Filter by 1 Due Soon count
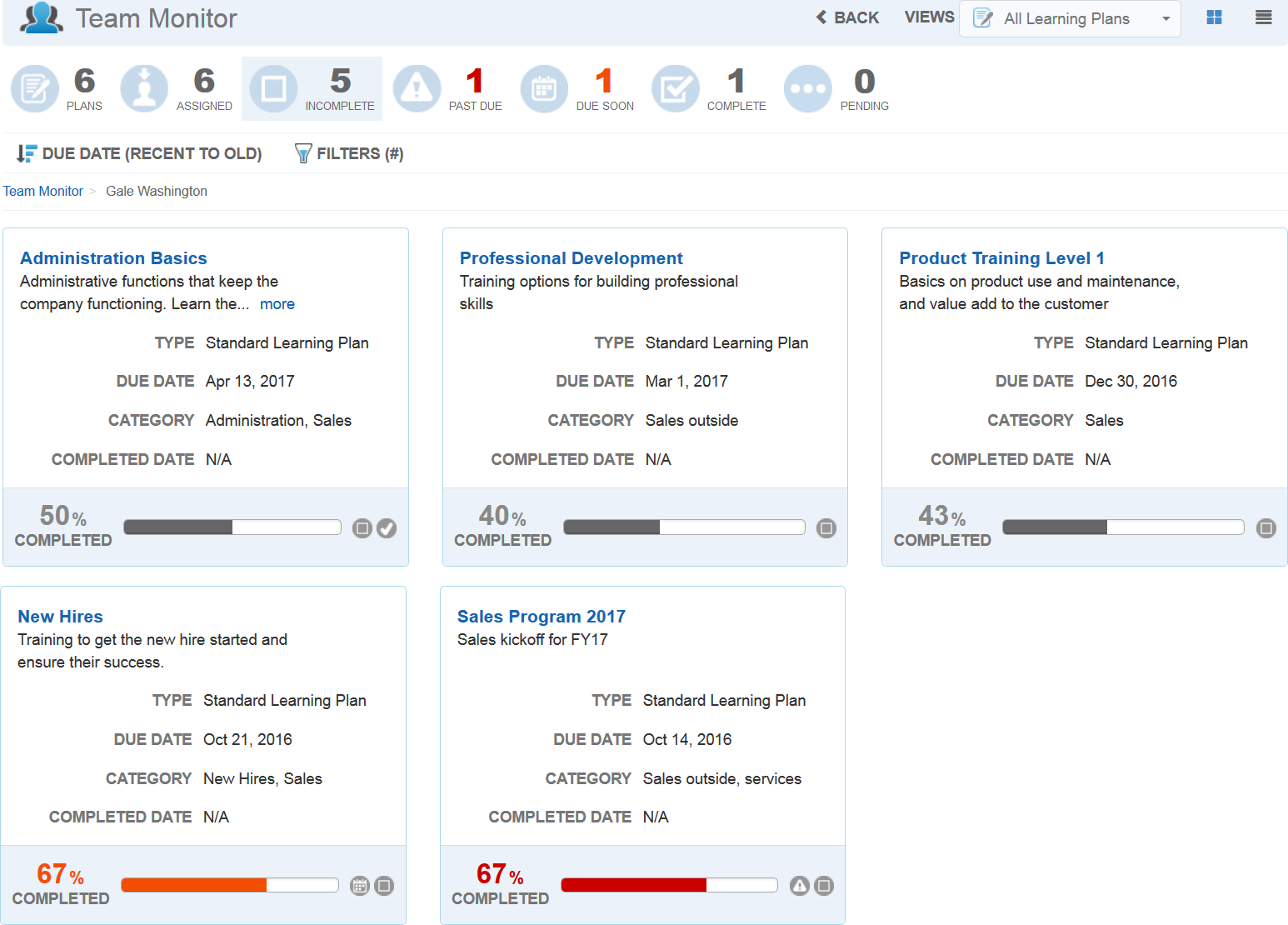Image resolution: width=1288 pixels, height=925 pixels. point(605,81)
